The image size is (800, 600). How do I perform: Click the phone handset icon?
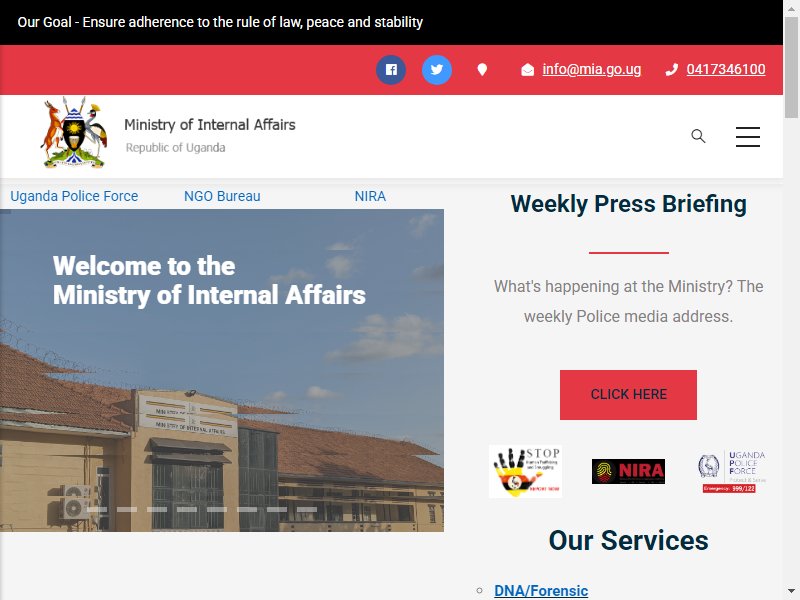click(x=671, y=69)
